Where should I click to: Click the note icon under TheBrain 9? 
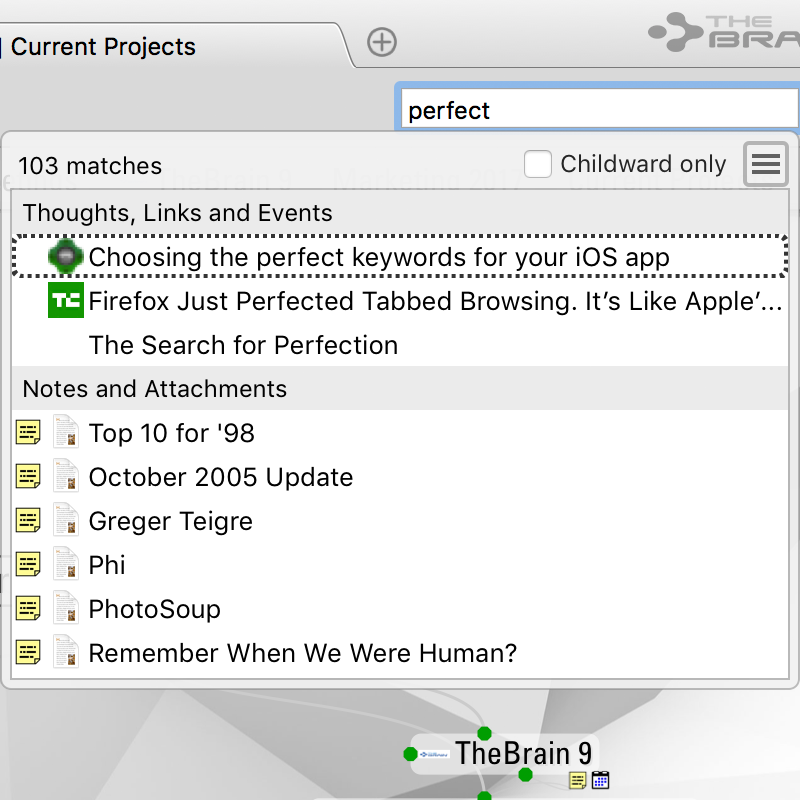point(578,780)
